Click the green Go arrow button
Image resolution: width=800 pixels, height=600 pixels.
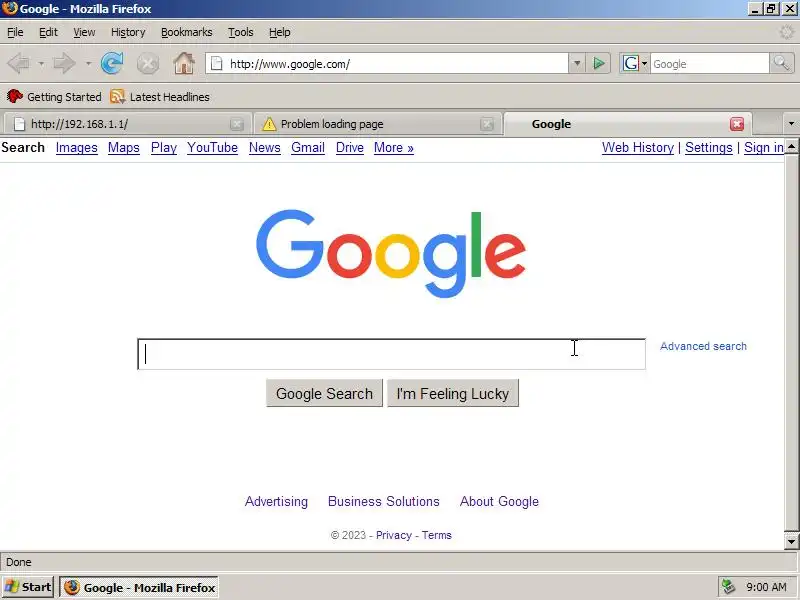click(x=598, y=64)
